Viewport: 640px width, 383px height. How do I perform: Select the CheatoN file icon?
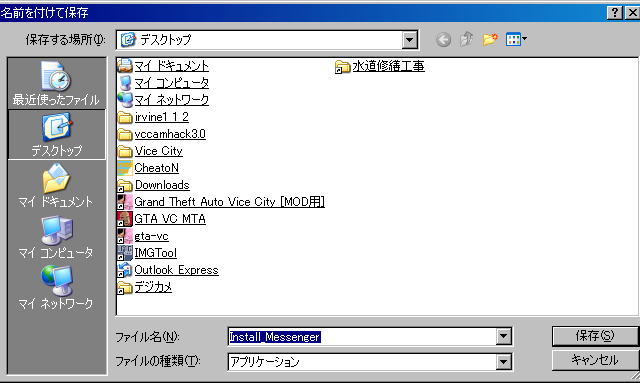[125, 168]
